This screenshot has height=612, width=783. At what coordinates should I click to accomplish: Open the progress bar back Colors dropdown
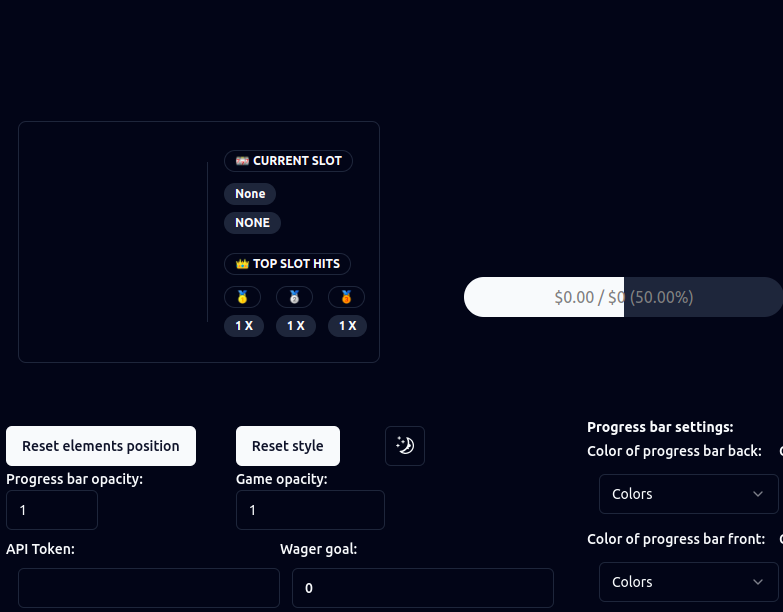tap(689, 494)
